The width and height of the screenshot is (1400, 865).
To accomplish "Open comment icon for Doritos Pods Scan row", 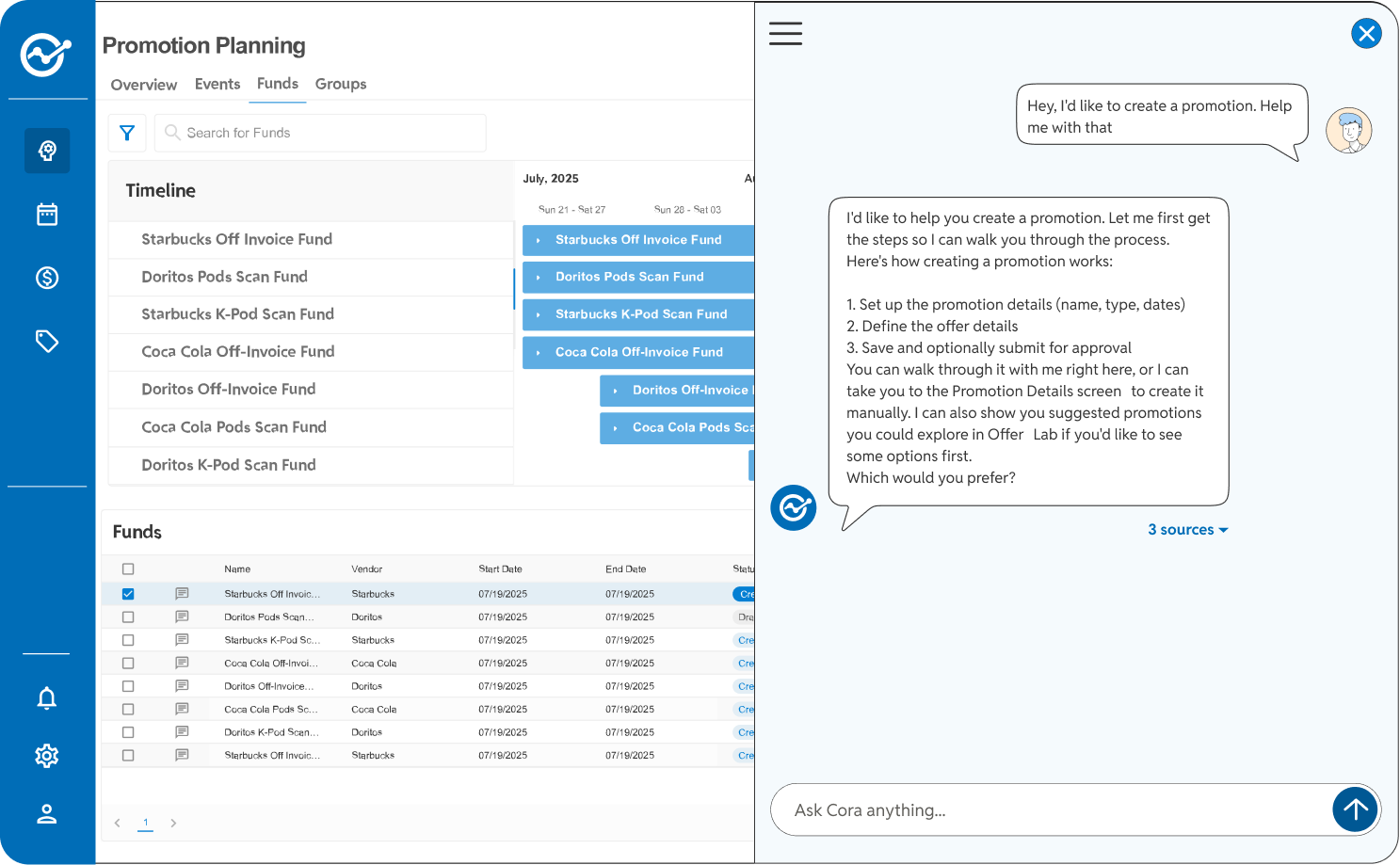I will click(x=182, y=617).
